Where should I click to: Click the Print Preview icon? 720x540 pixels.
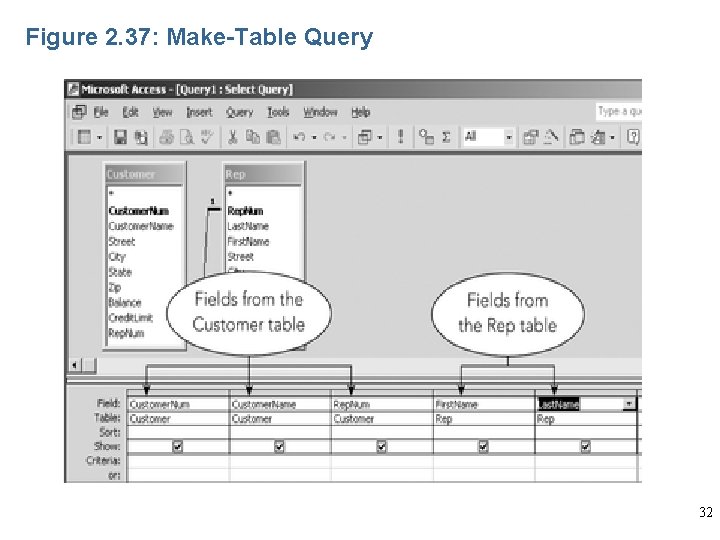pyautogui.click(x=186, y=137)
